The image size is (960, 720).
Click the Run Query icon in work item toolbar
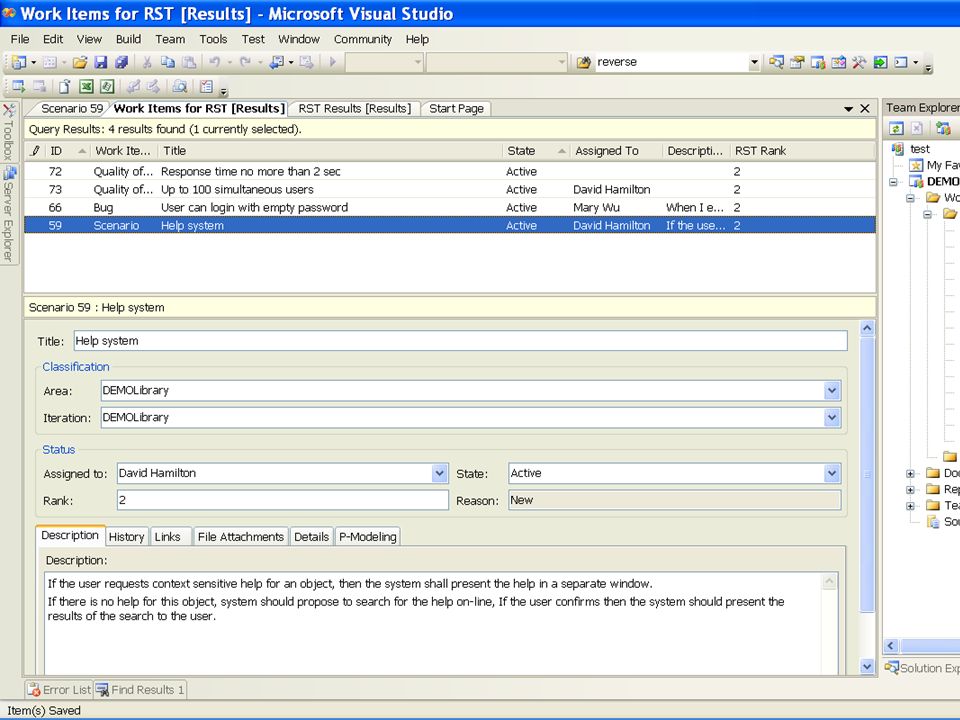tap(18, 86)
